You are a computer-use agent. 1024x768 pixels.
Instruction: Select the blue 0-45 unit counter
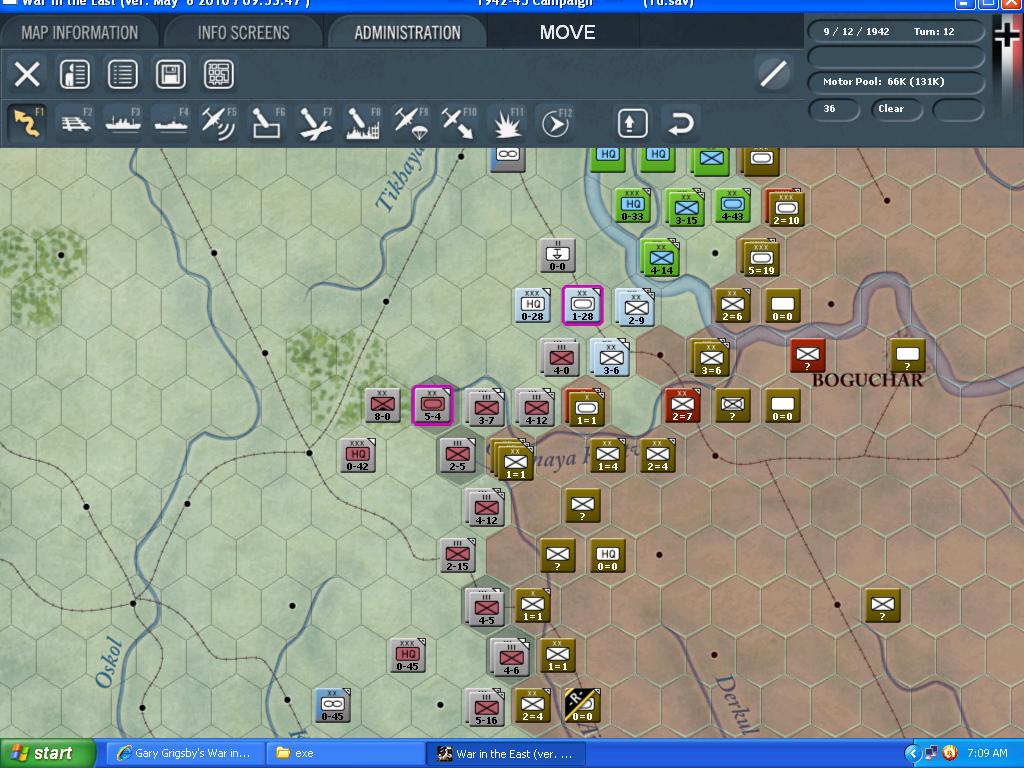coord(332,705)
